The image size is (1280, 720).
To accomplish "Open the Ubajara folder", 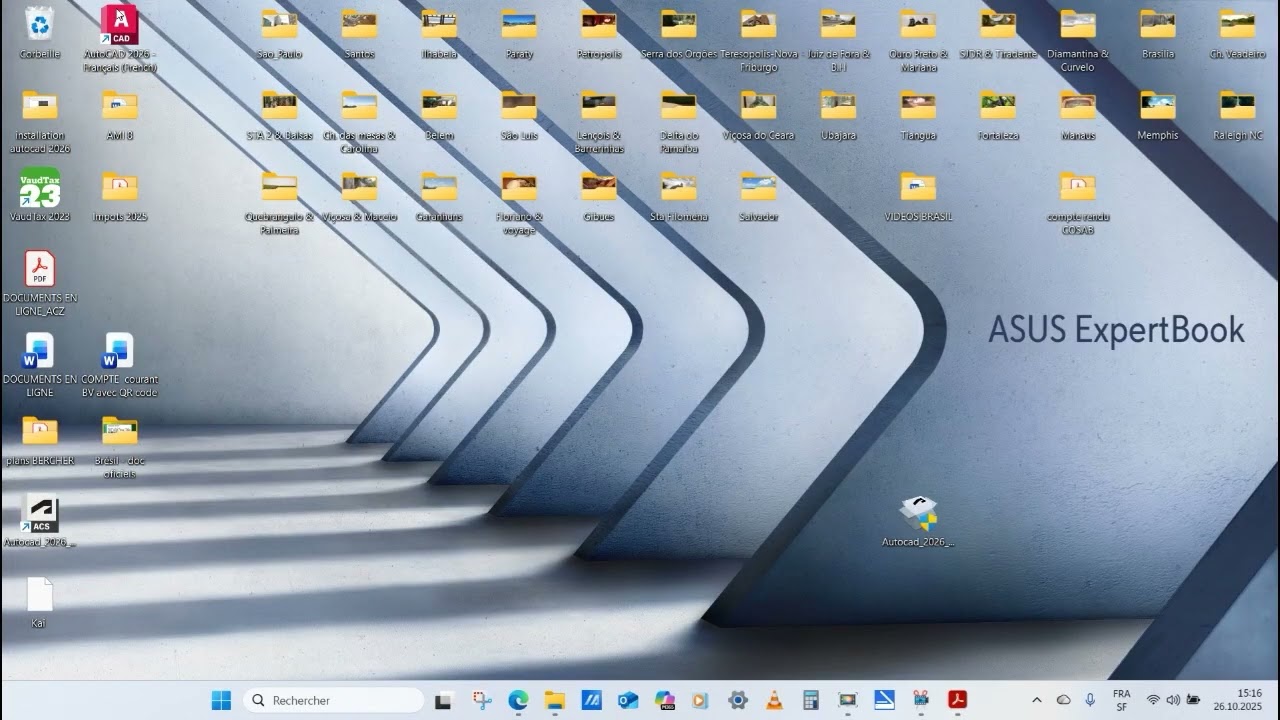I will coord(838,114).
